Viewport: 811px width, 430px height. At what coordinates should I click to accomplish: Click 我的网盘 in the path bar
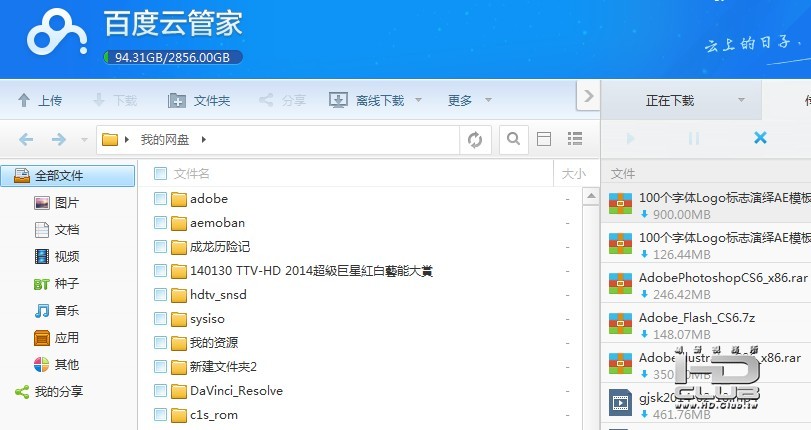click(165, 139)
